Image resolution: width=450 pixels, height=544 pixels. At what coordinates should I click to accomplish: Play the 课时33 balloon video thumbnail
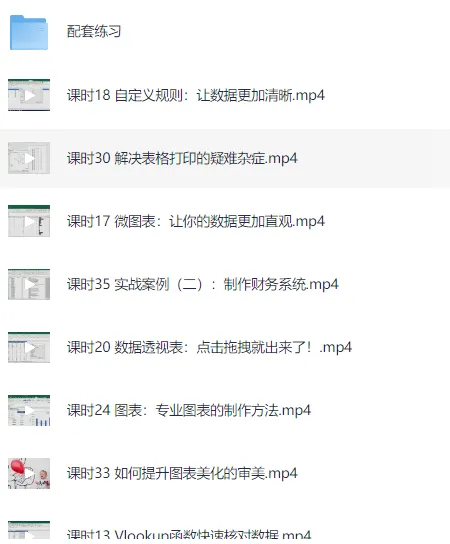(x=29, y=474)
